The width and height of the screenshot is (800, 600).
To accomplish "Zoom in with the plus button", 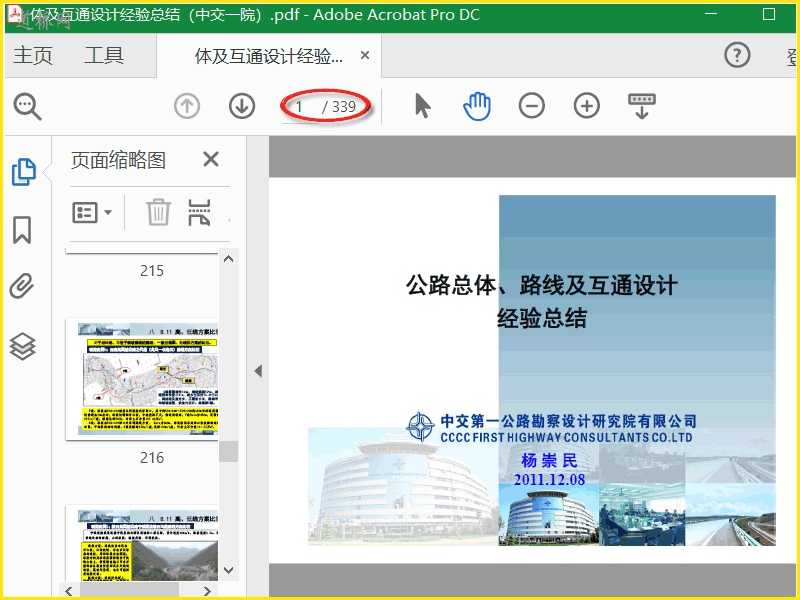I will pos(587,106).
